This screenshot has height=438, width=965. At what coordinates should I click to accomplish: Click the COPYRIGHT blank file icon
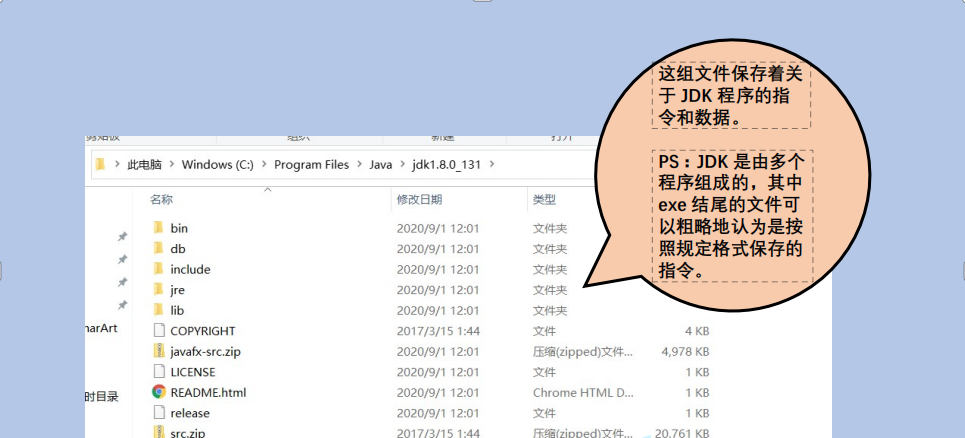point(159,330)
